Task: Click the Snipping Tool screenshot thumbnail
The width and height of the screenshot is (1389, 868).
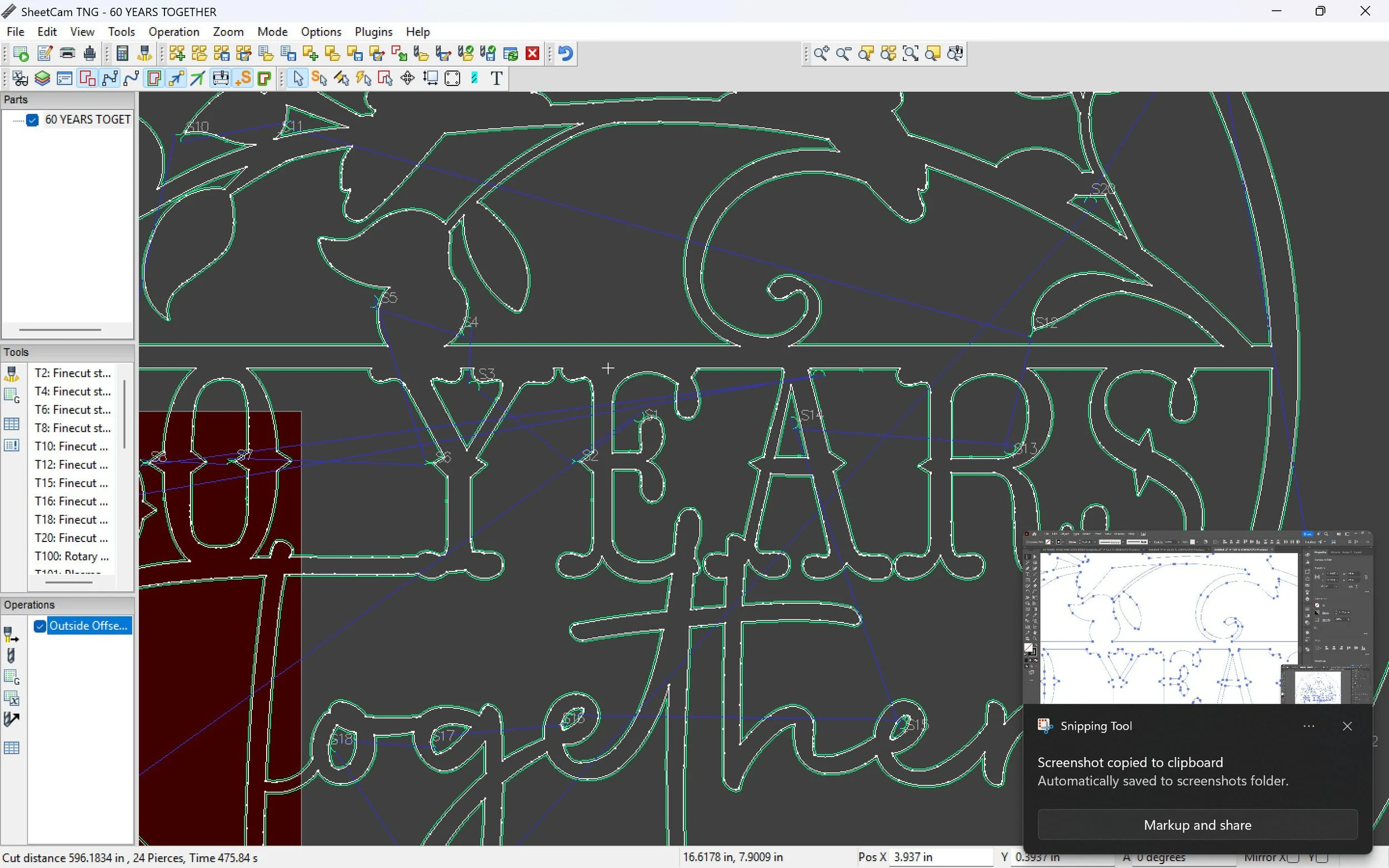Action: (1197, 617)
